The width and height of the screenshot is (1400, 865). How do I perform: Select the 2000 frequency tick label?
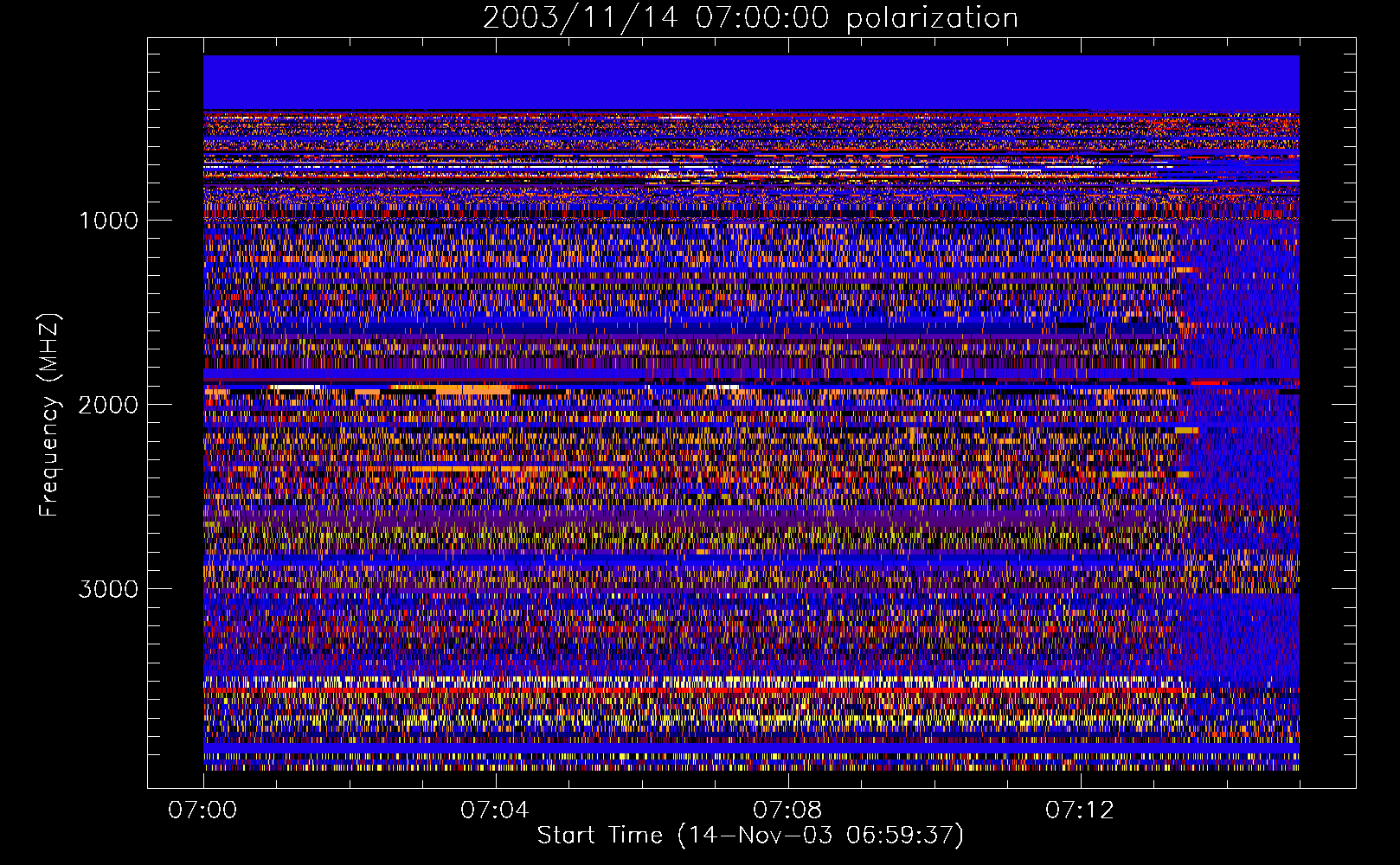coord(108,405)
